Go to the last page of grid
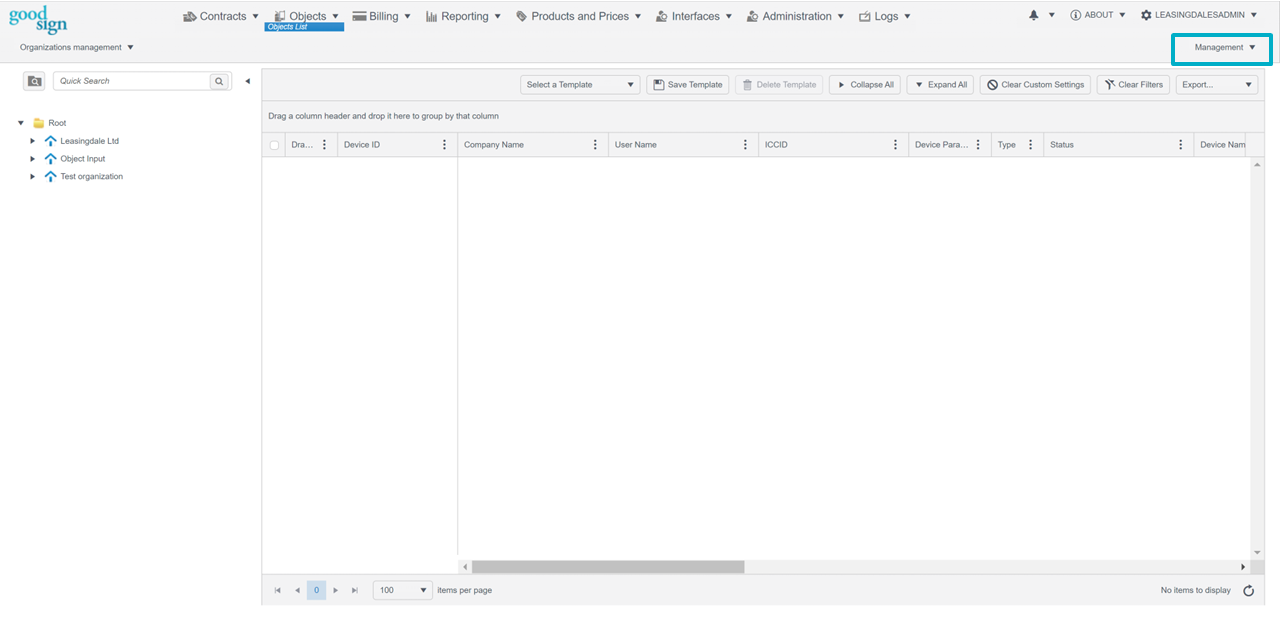 pyautogui.click(x=354, y=591)
